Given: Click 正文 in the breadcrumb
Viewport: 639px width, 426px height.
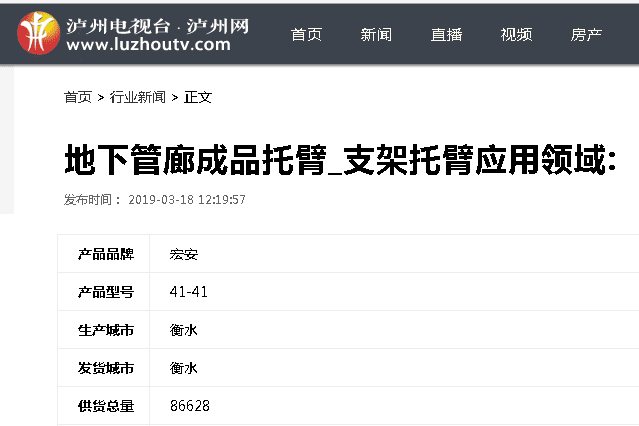Looking at the screenshot, I should click(198, 97).
